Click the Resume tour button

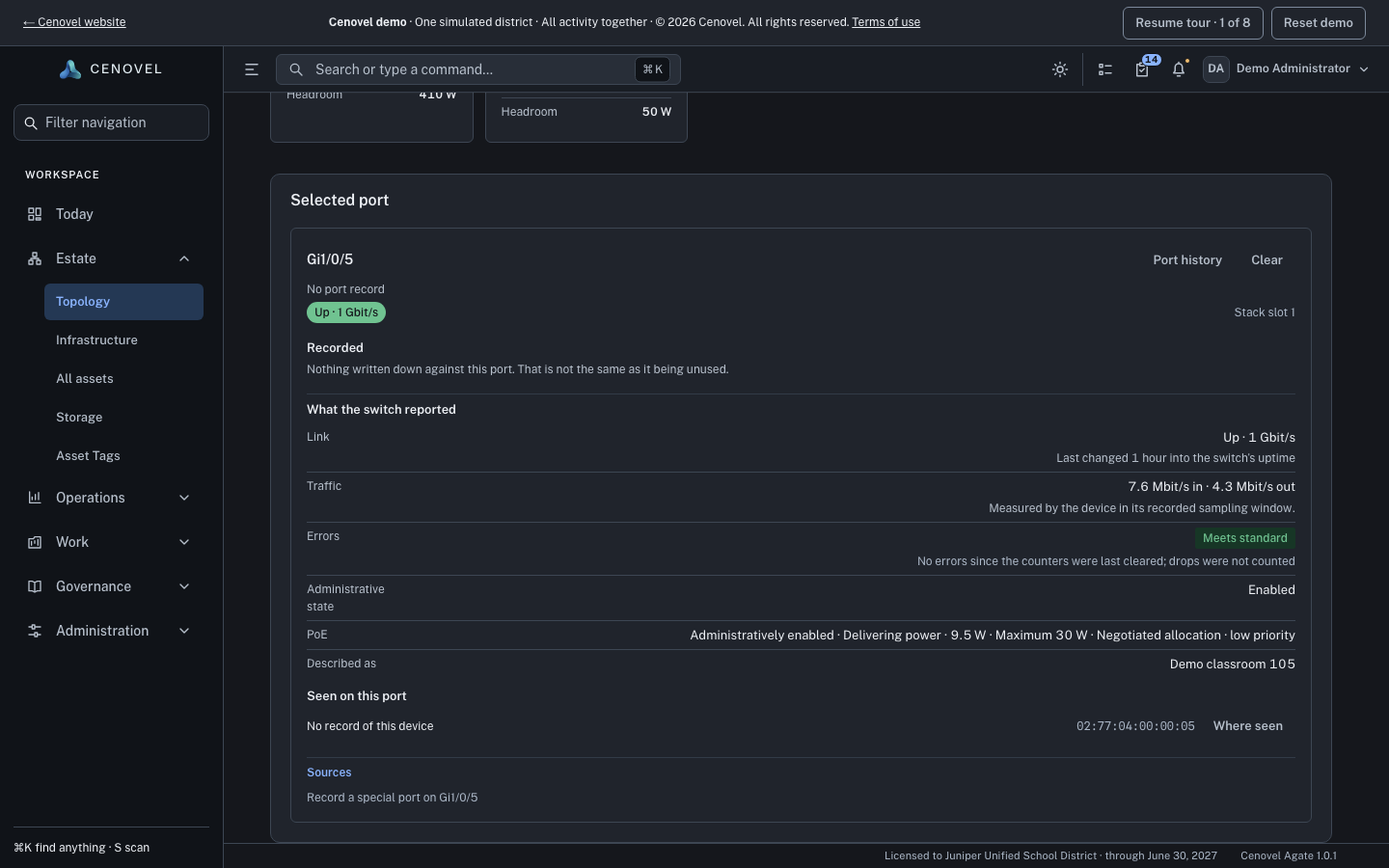click(x=1193, y=23)
